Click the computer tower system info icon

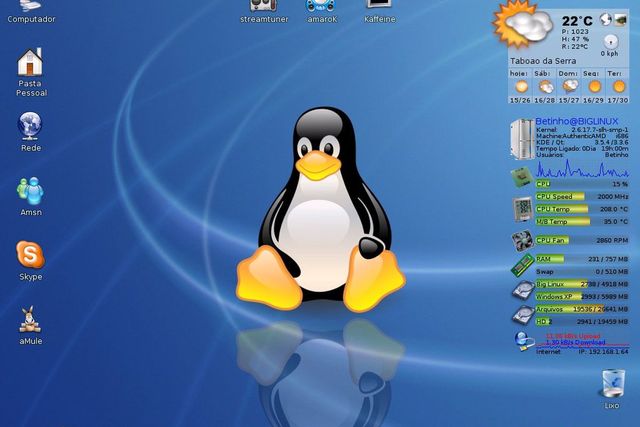[522, 139]
